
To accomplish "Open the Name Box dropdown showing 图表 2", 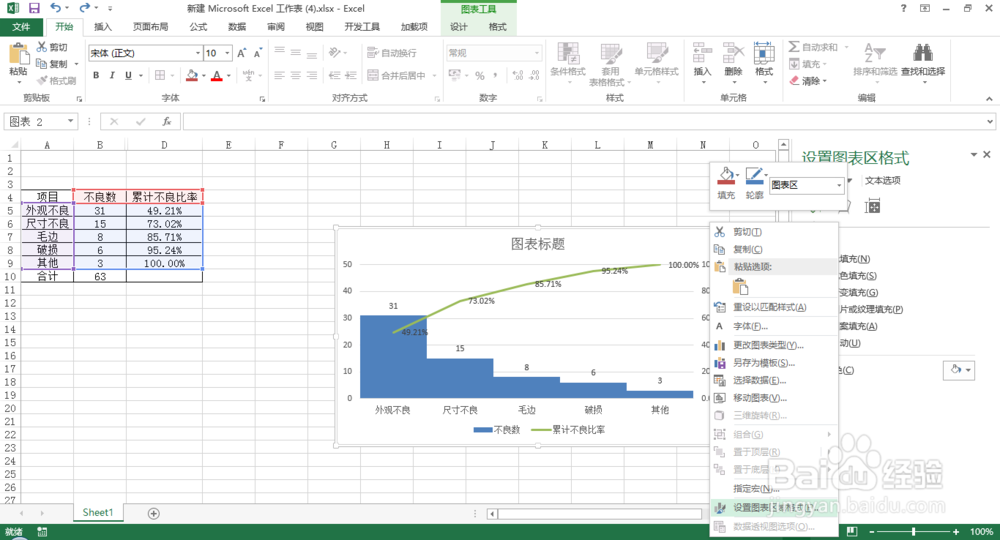I will [70, 121].
